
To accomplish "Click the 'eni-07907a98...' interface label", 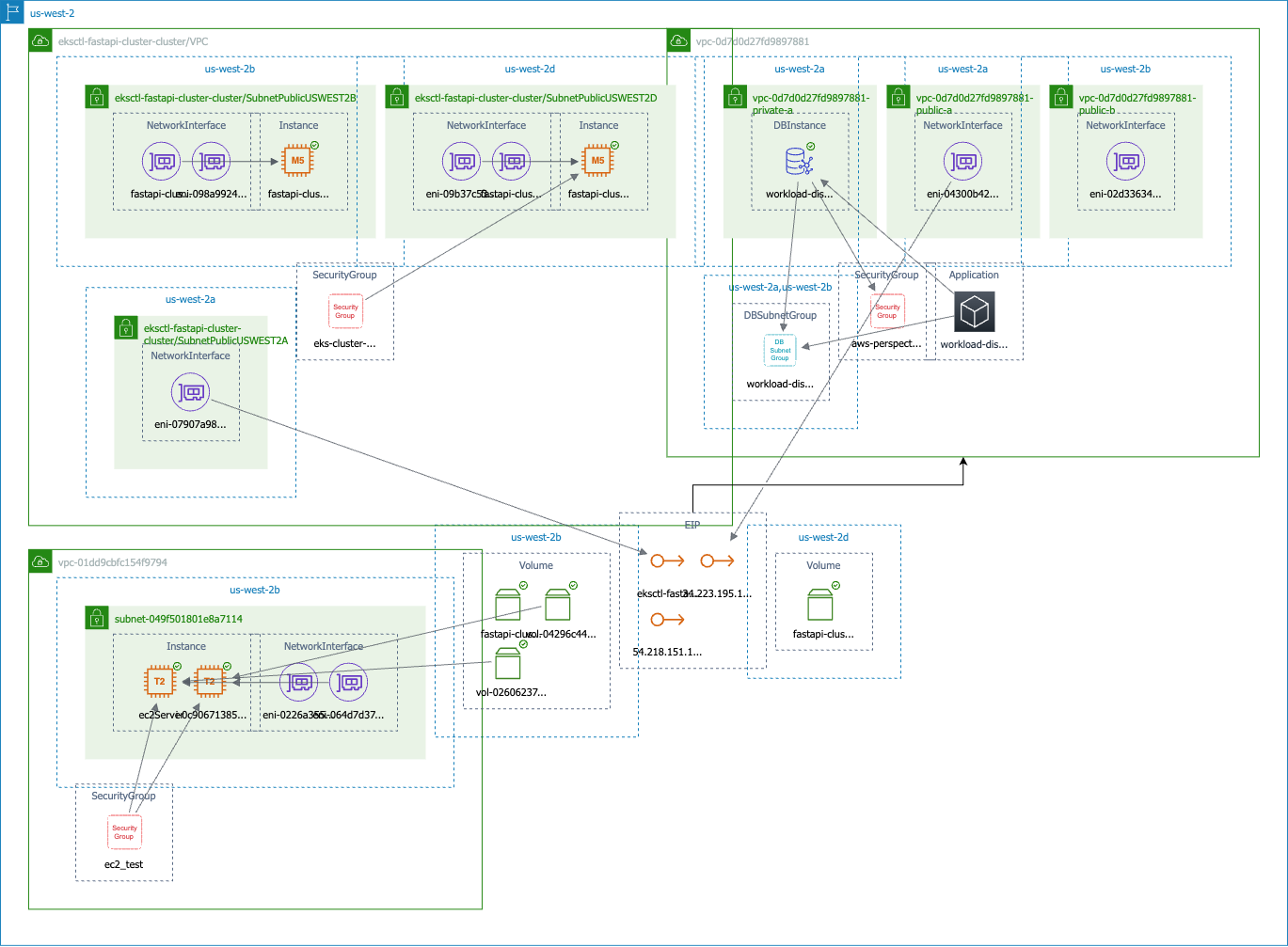I will click(x=190, y=424).
